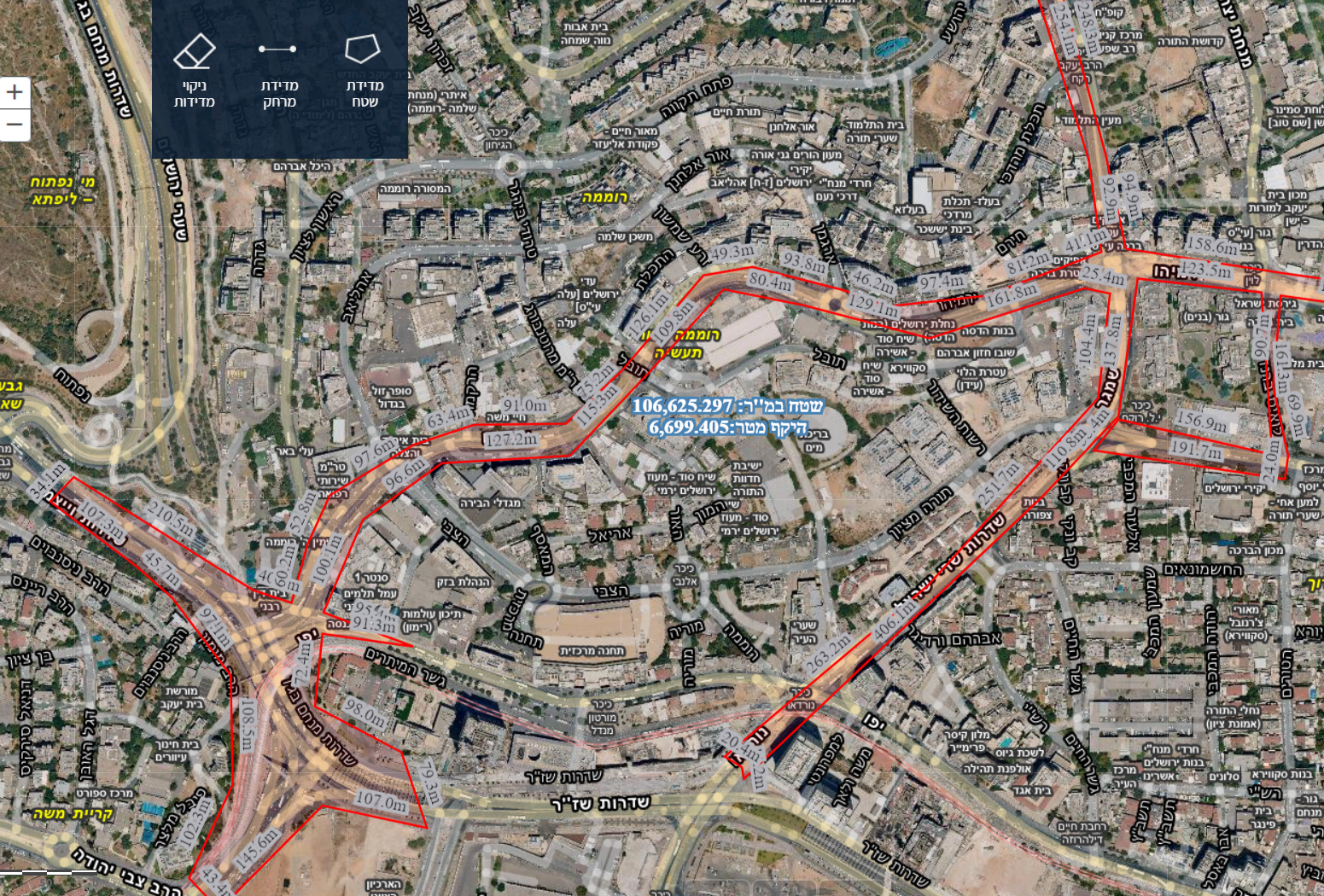Click the 210.5m segment length label
Image resolution: width=1324 pixels, height=896 pixels.
(x=172, y=519)
